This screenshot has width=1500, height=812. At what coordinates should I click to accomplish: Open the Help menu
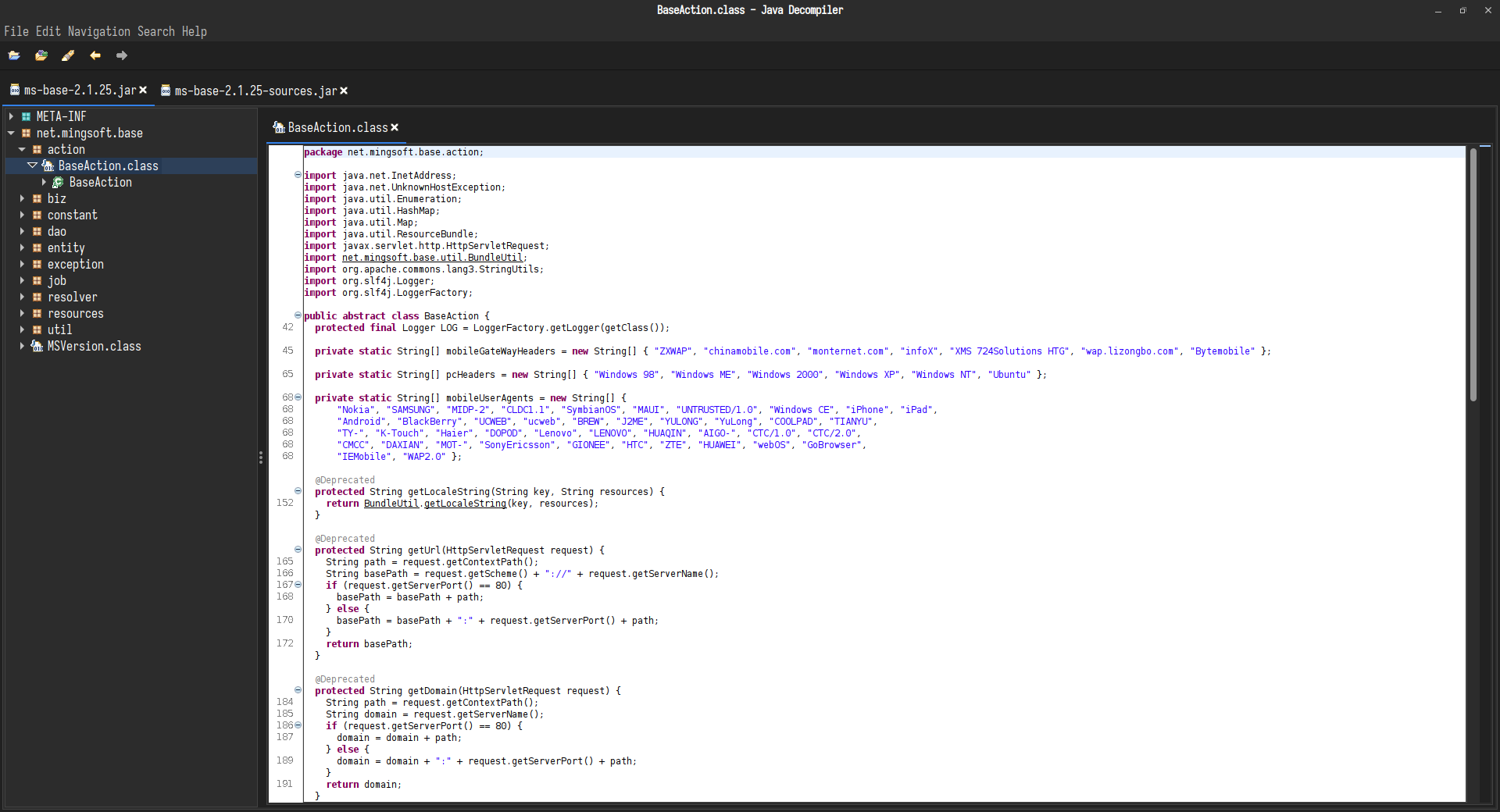(195, 31)
